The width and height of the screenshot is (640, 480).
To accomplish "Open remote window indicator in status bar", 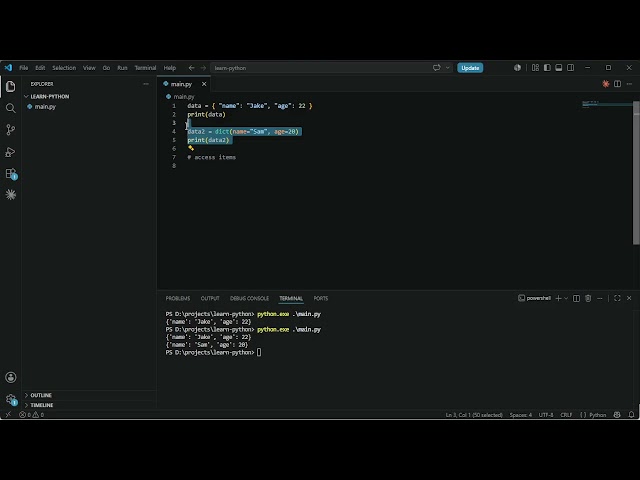I will 8,415.
